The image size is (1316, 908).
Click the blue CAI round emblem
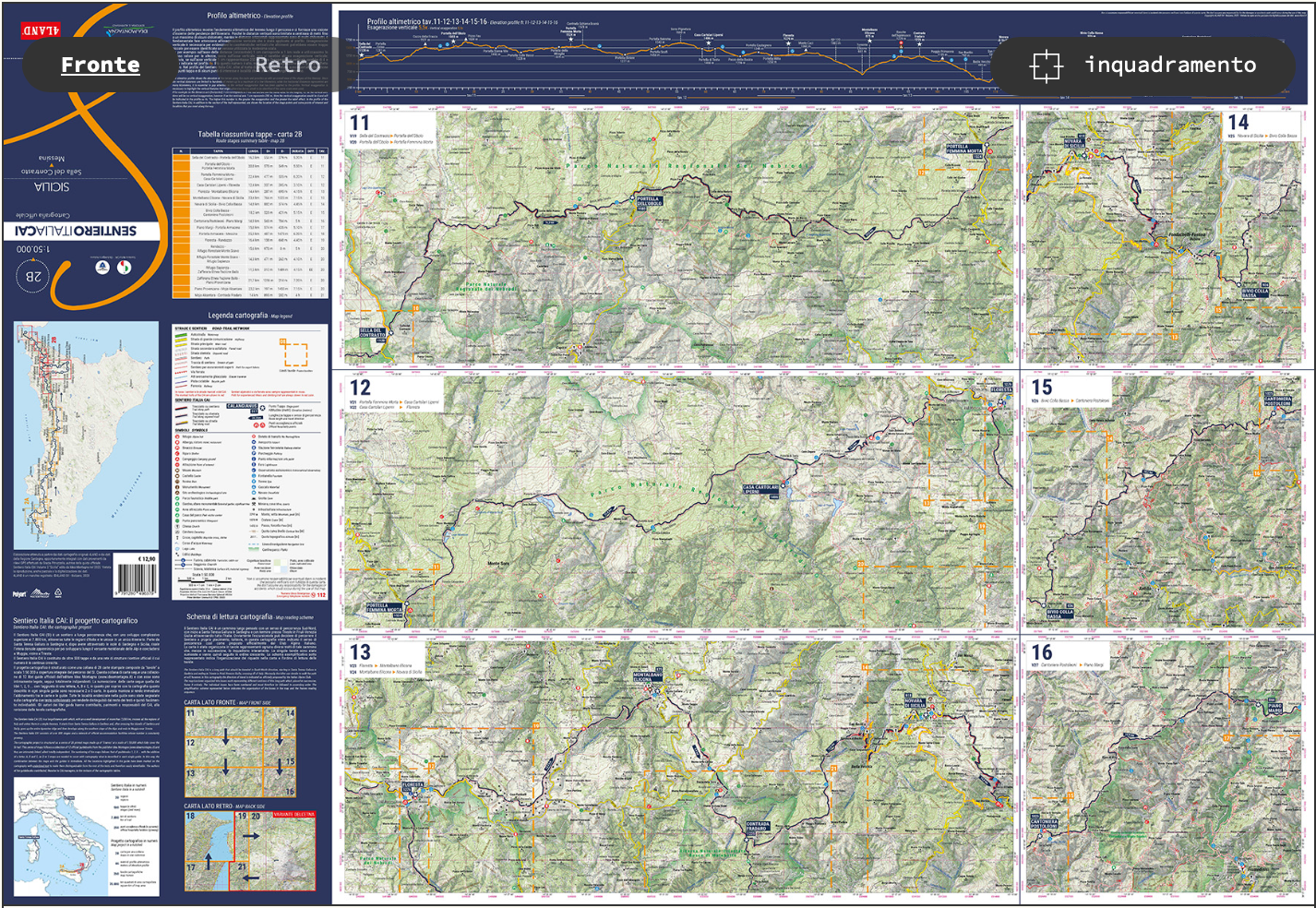point(103,268)
